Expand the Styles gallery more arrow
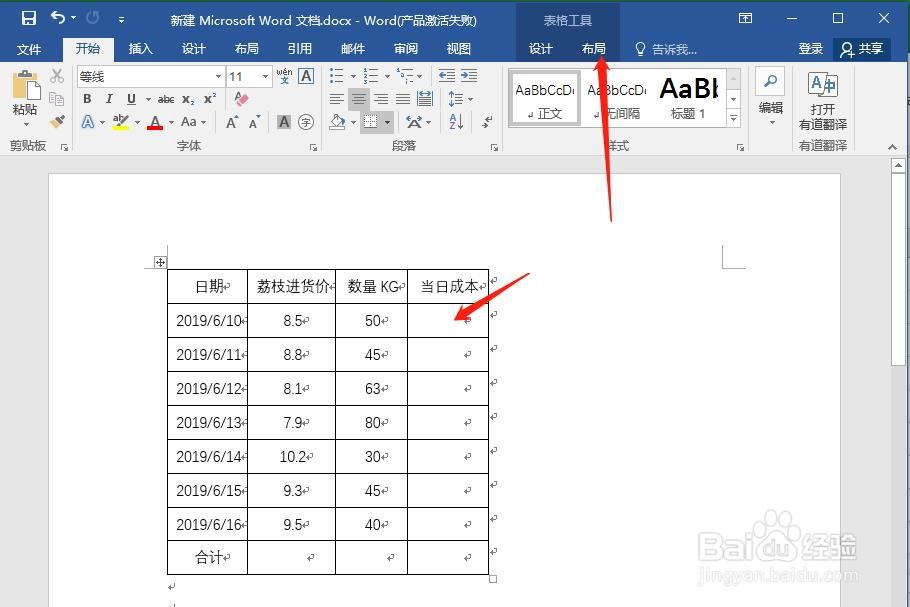 (734, 118)
